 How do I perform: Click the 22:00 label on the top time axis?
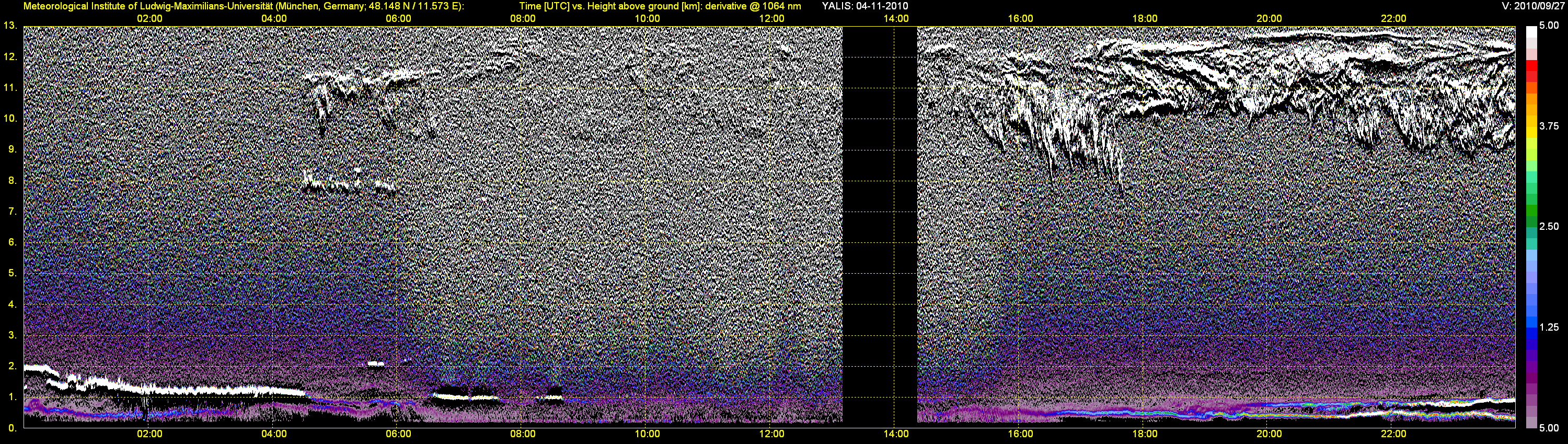pyautogui.click(x=1393, y=19)
